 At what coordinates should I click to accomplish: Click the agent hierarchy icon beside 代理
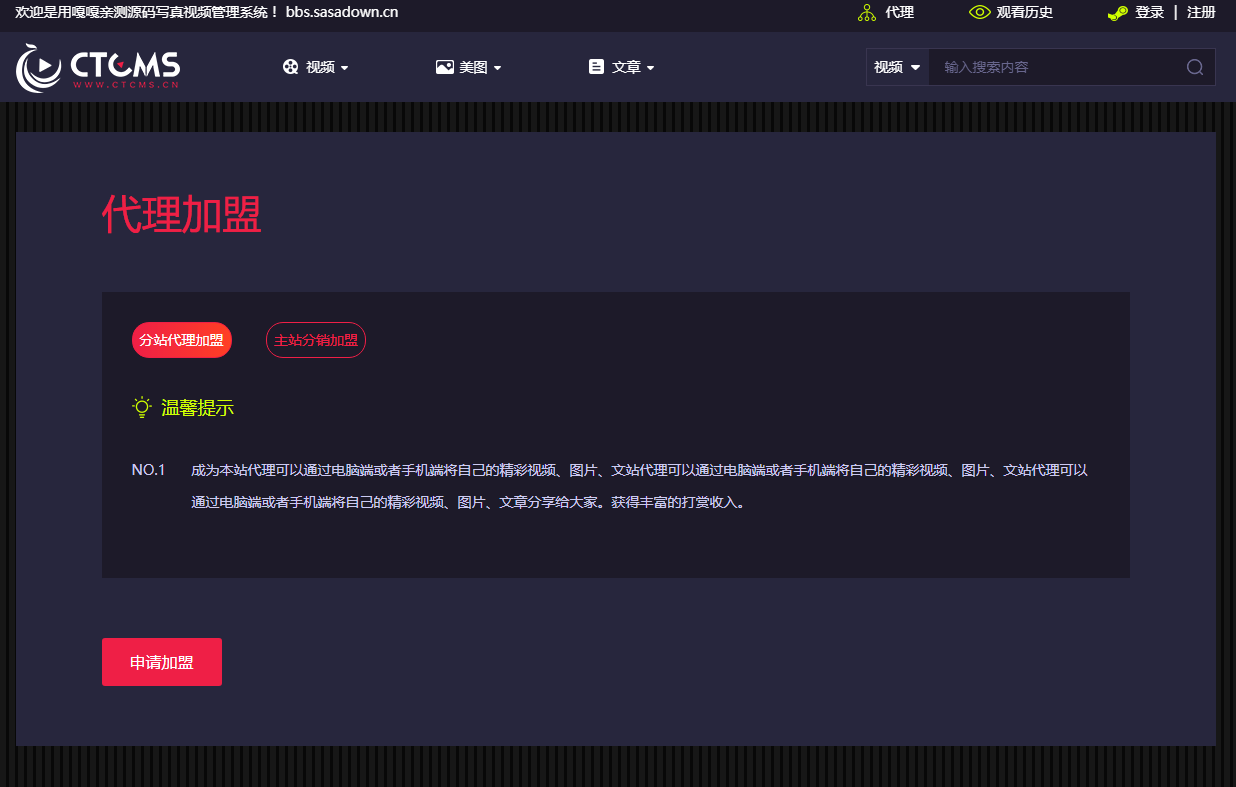pos(867,13)
